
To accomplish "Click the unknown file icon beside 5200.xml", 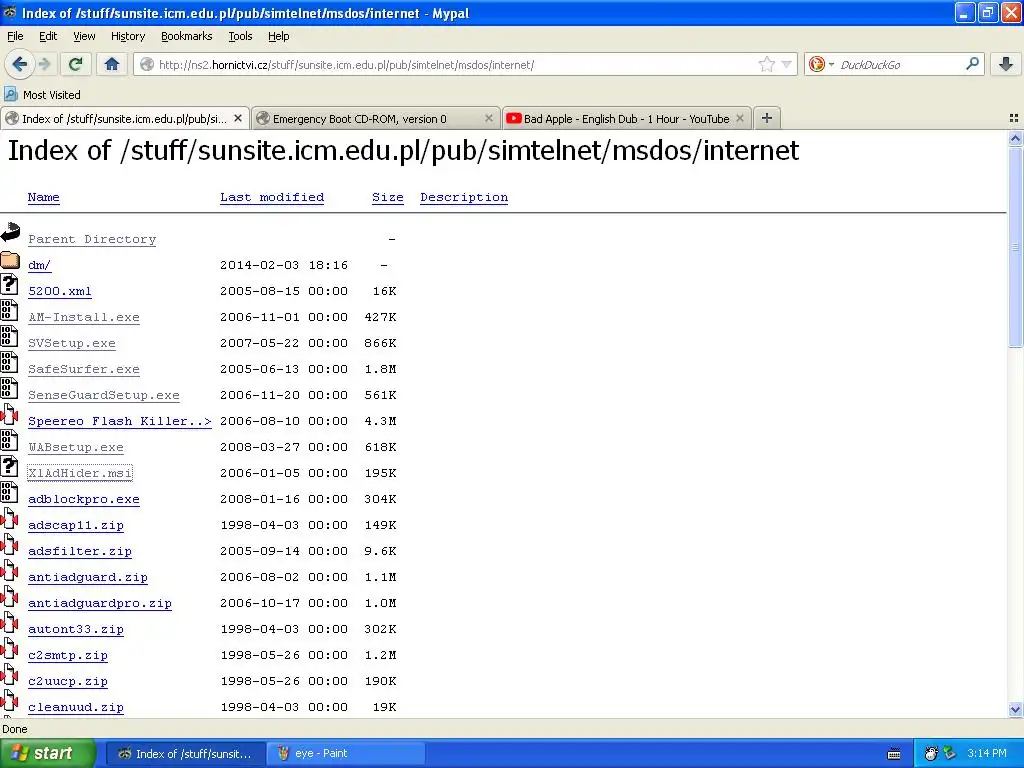I will pyautogui.click(x=9, y=285).
